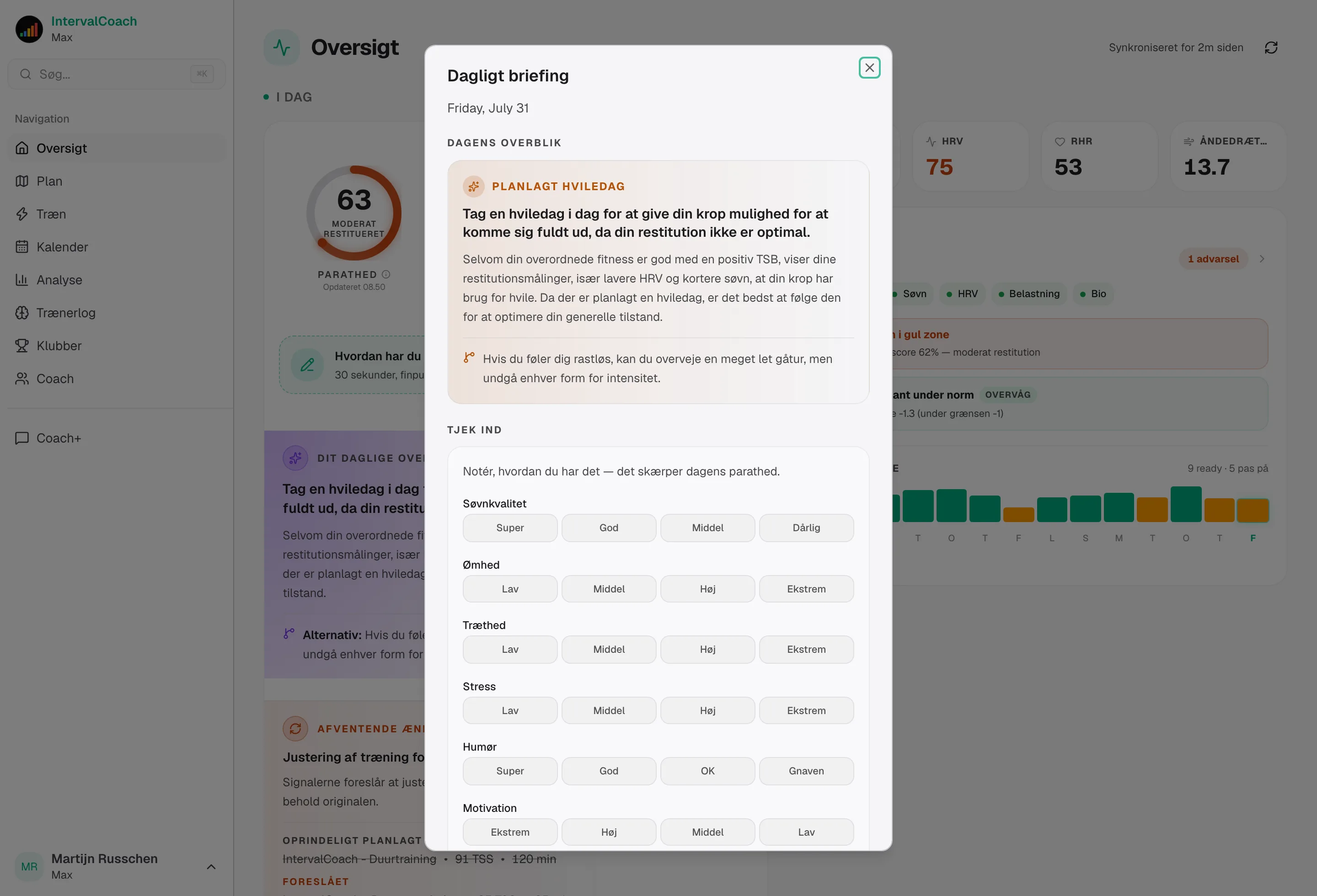1317x896 pixels.
Task: Click the search magnifier icon
Action: 26,74
